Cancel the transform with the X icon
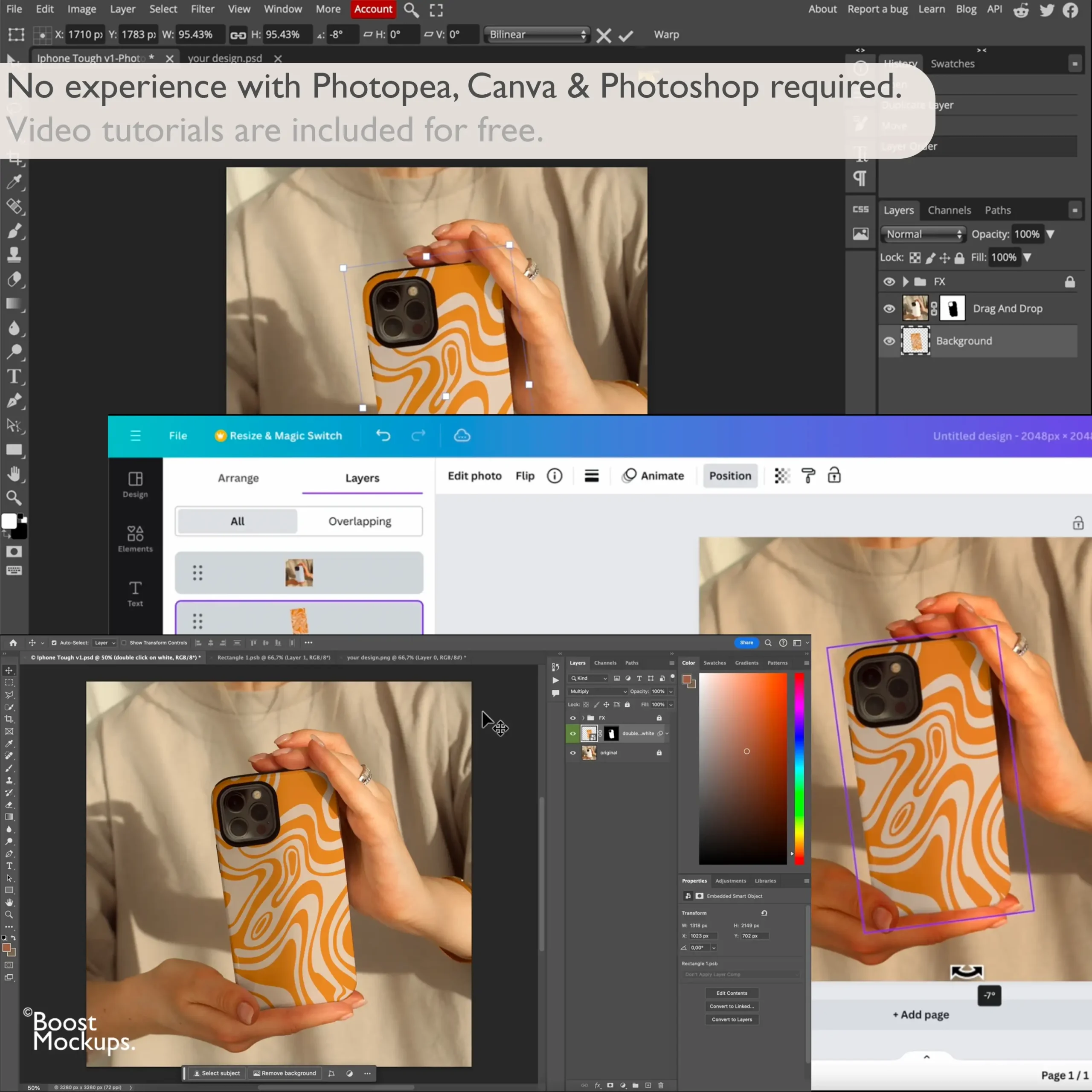 (x=604, y=35)
